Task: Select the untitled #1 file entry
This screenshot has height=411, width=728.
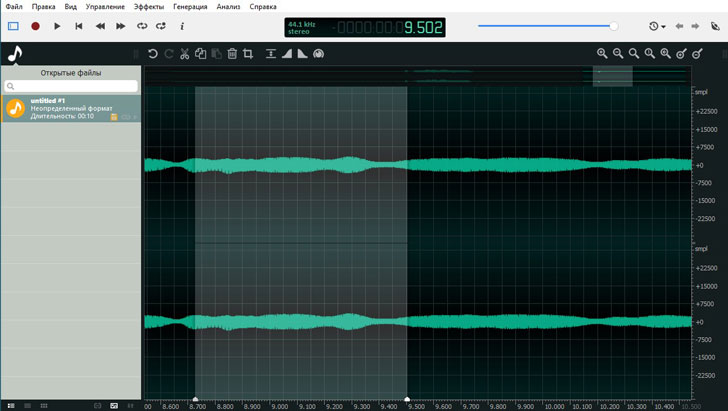Action: point(71,108)
